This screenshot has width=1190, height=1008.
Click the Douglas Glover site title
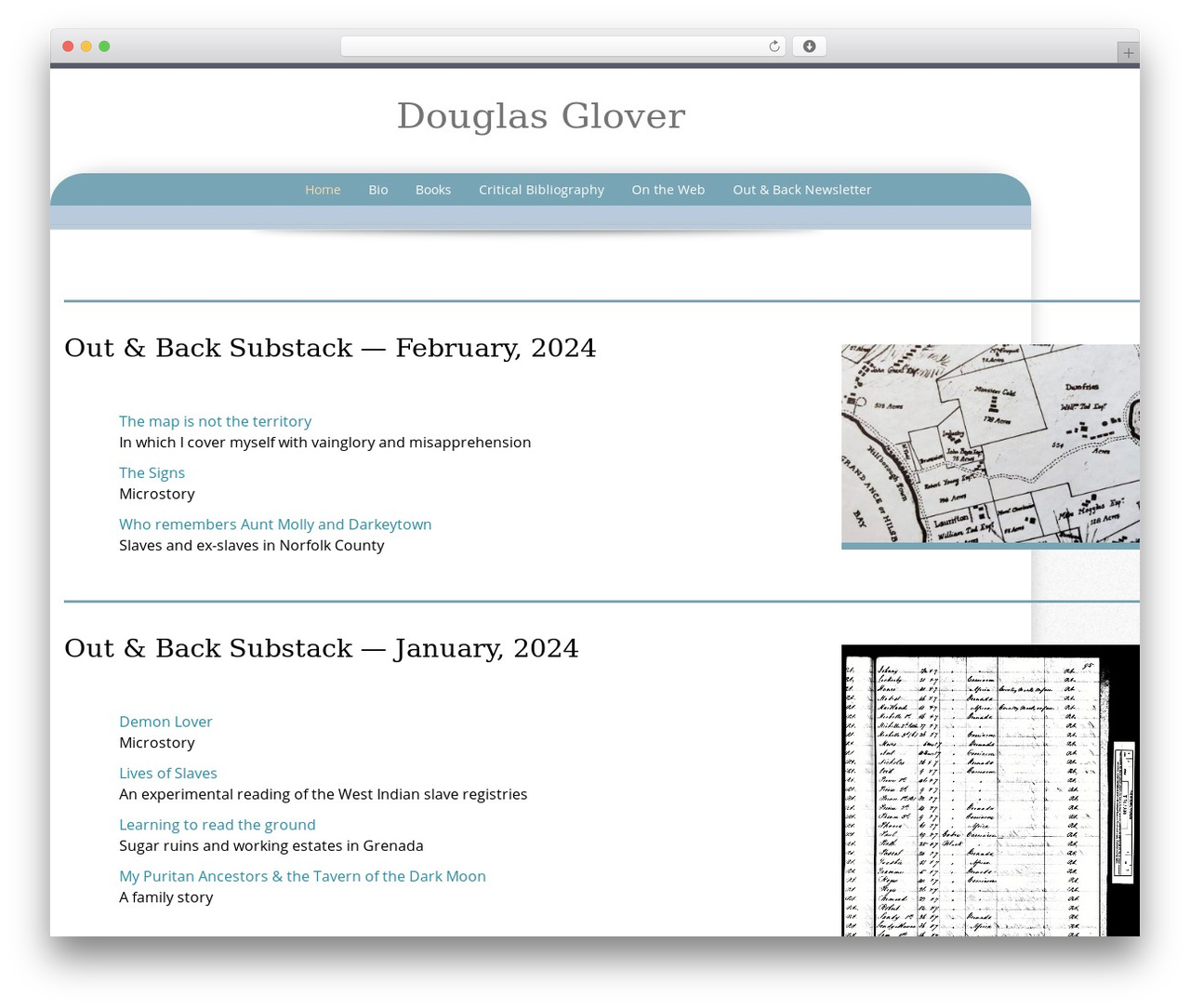pos(541,116)
